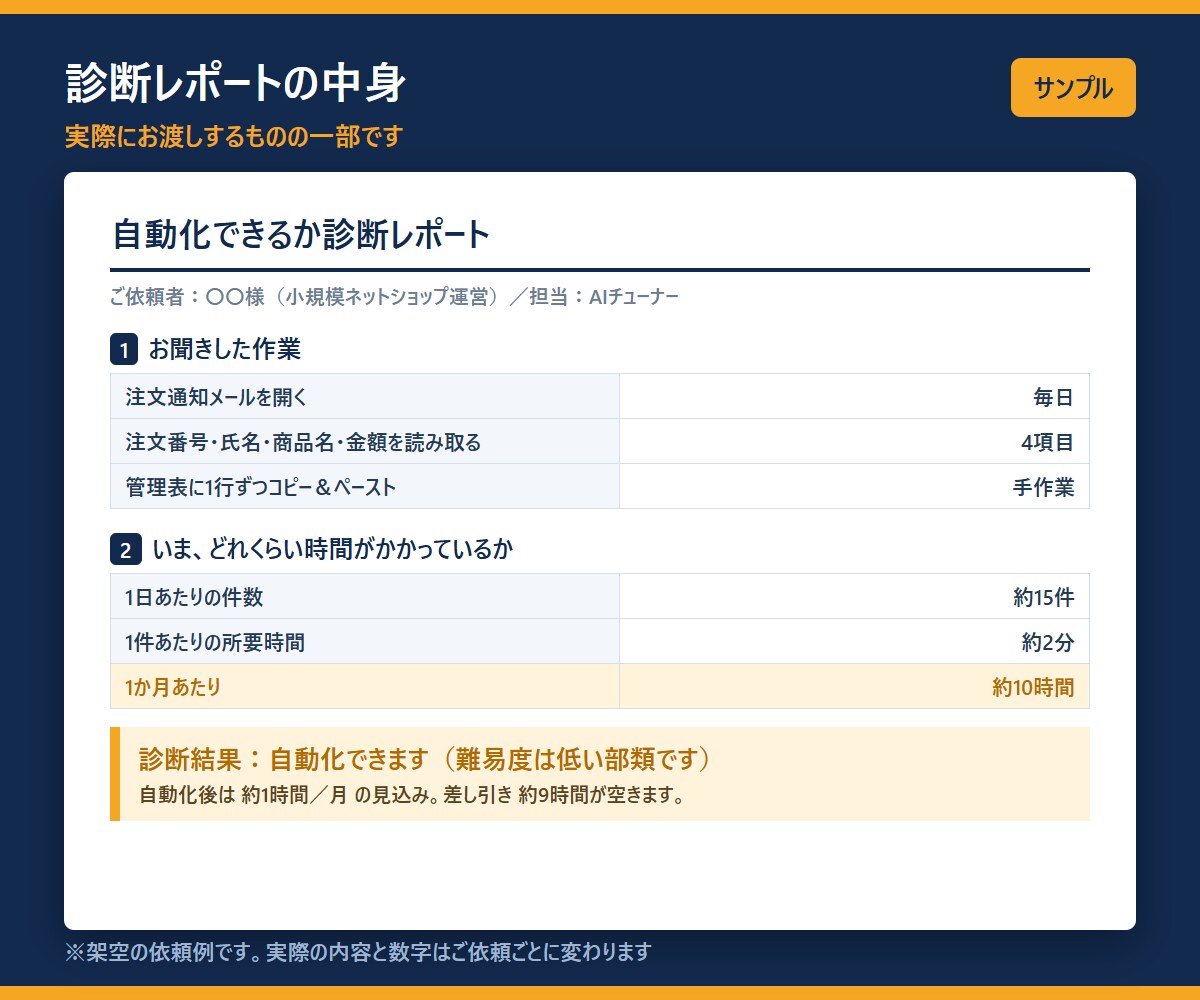
Task: Select the cell 注文番号・氏名・商品名・金額を読み取る
Action: 365,441
